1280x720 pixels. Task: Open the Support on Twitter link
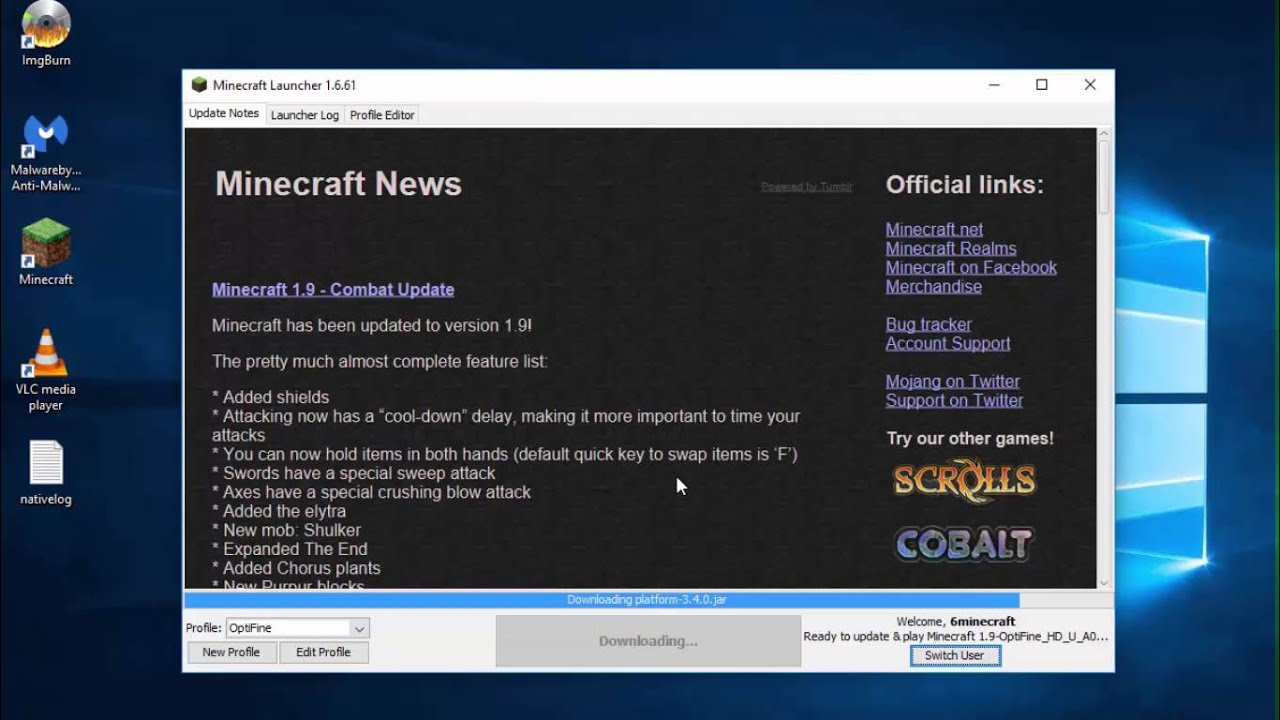[954, 401]
